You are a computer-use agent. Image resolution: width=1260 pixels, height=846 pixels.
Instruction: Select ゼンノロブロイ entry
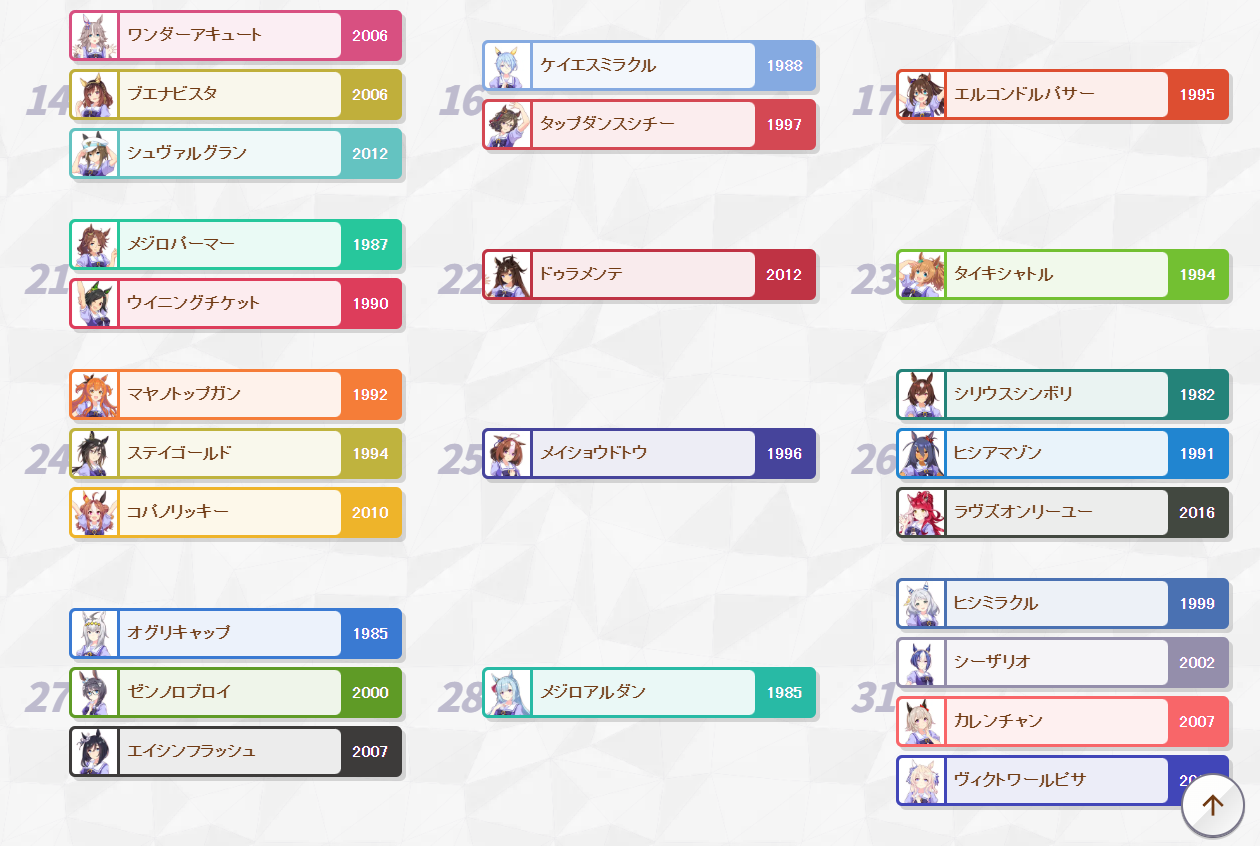pyautogui.click(x=236, y=692)
